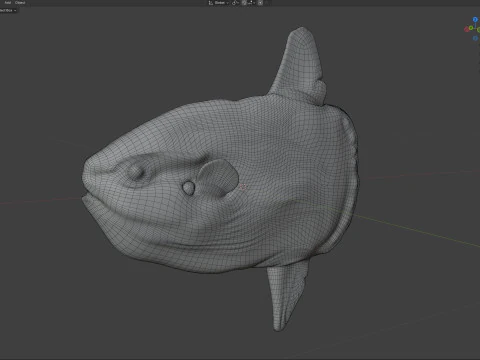This screenshot has height=360, width=480.
Task: Open the Object menu in viewport header
Action: tap(20, 2)
